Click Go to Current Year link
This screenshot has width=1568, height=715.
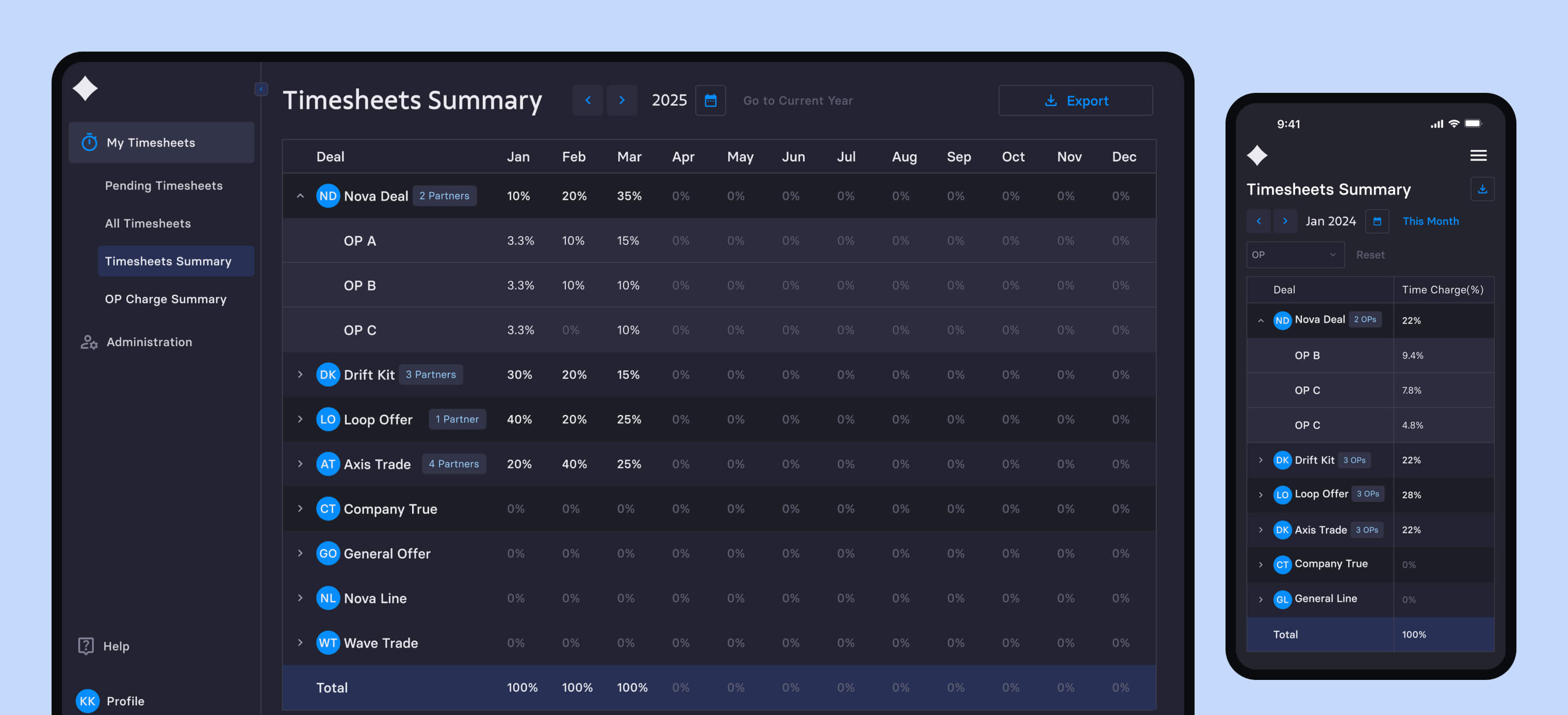tap(797, 101)
